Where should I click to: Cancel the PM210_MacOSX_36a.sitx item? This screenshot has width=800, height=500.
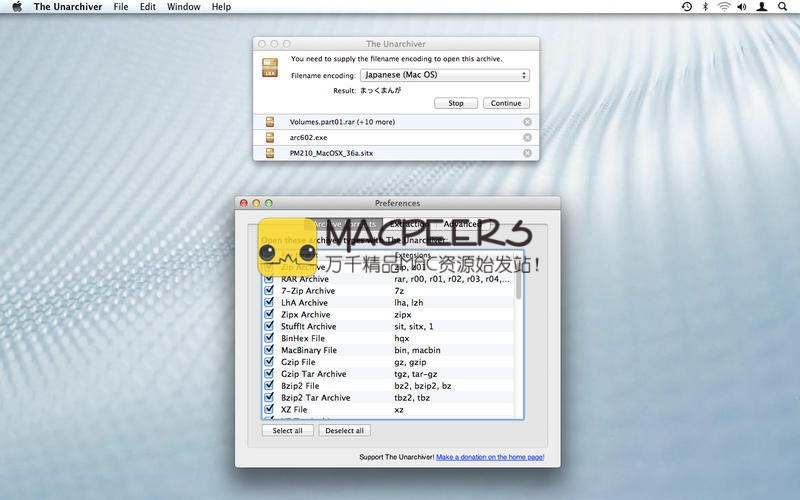point(527,153)
